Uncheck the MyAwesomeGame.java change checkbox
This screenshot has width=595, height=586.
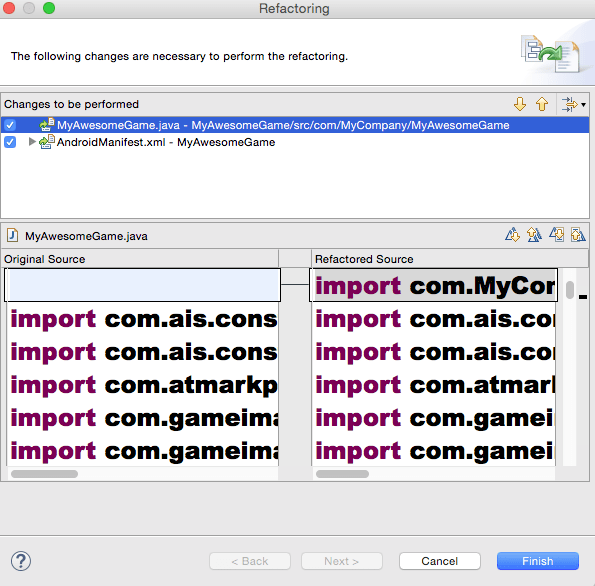click(10, 125)
